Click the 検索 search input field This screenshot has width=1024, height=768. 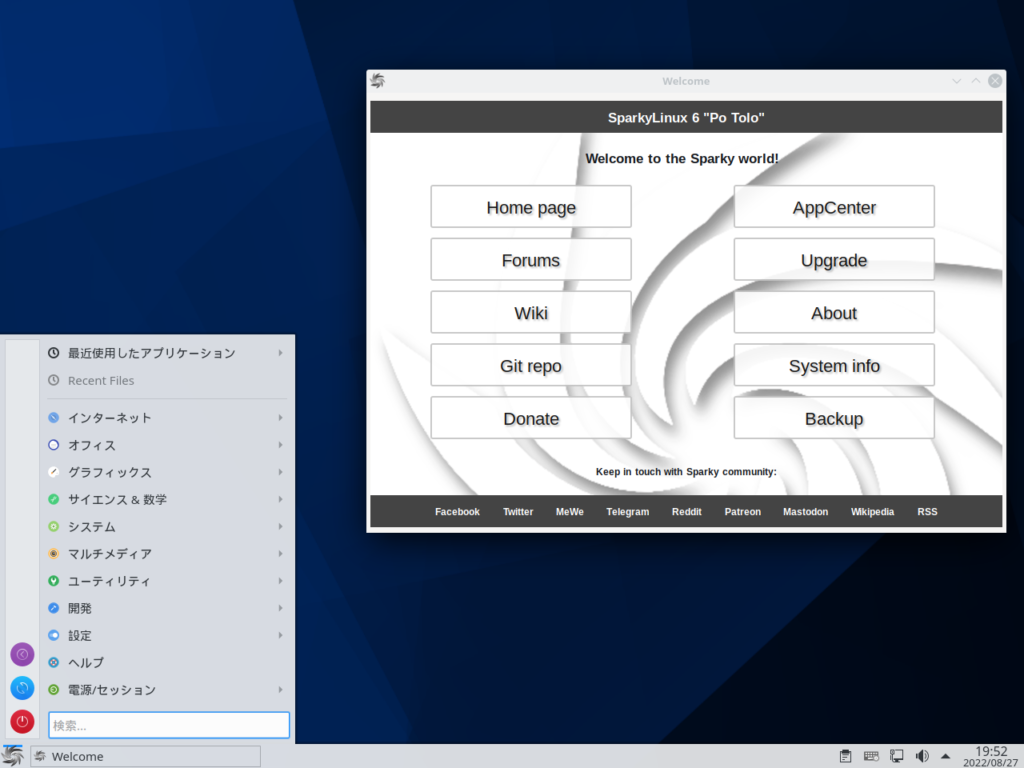pos(168,725)
